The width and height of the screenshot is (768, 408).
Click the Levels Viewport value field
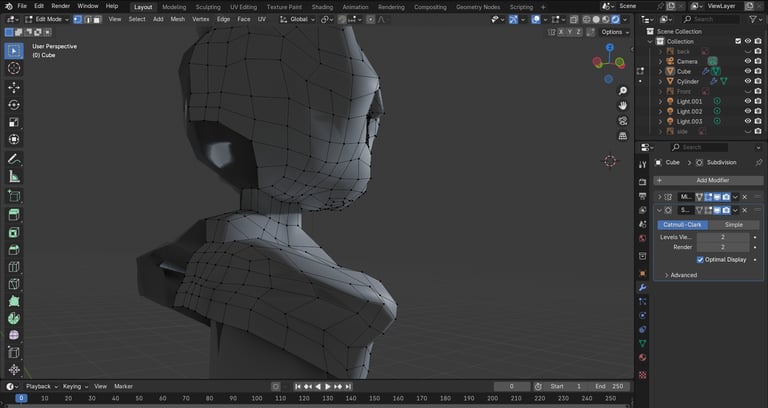723,237
